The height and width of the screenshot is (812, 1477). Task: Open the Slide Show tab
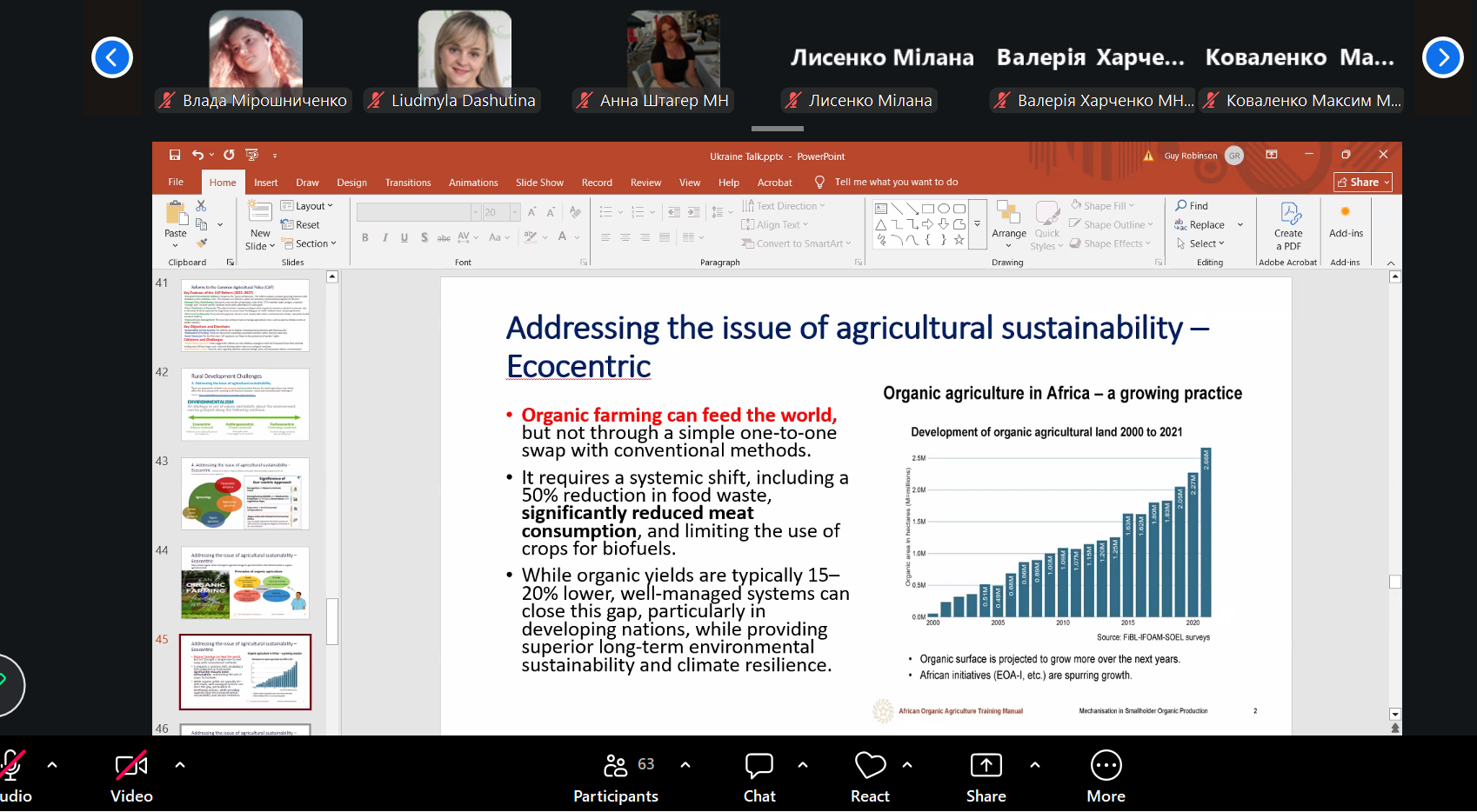coord(539,183)
